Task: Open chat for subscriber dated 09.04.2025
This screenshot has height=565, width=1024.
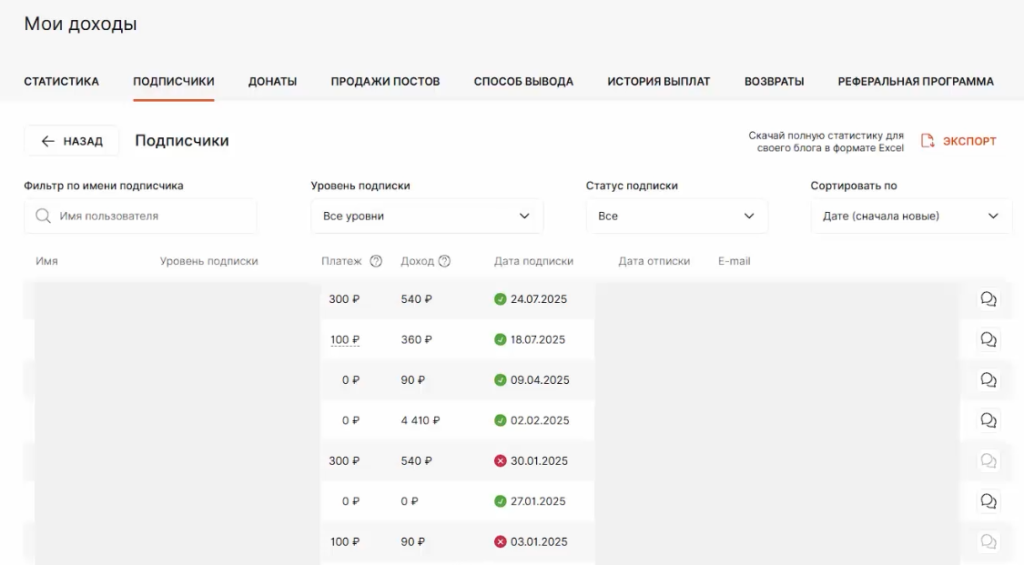Action: (988, 380)
